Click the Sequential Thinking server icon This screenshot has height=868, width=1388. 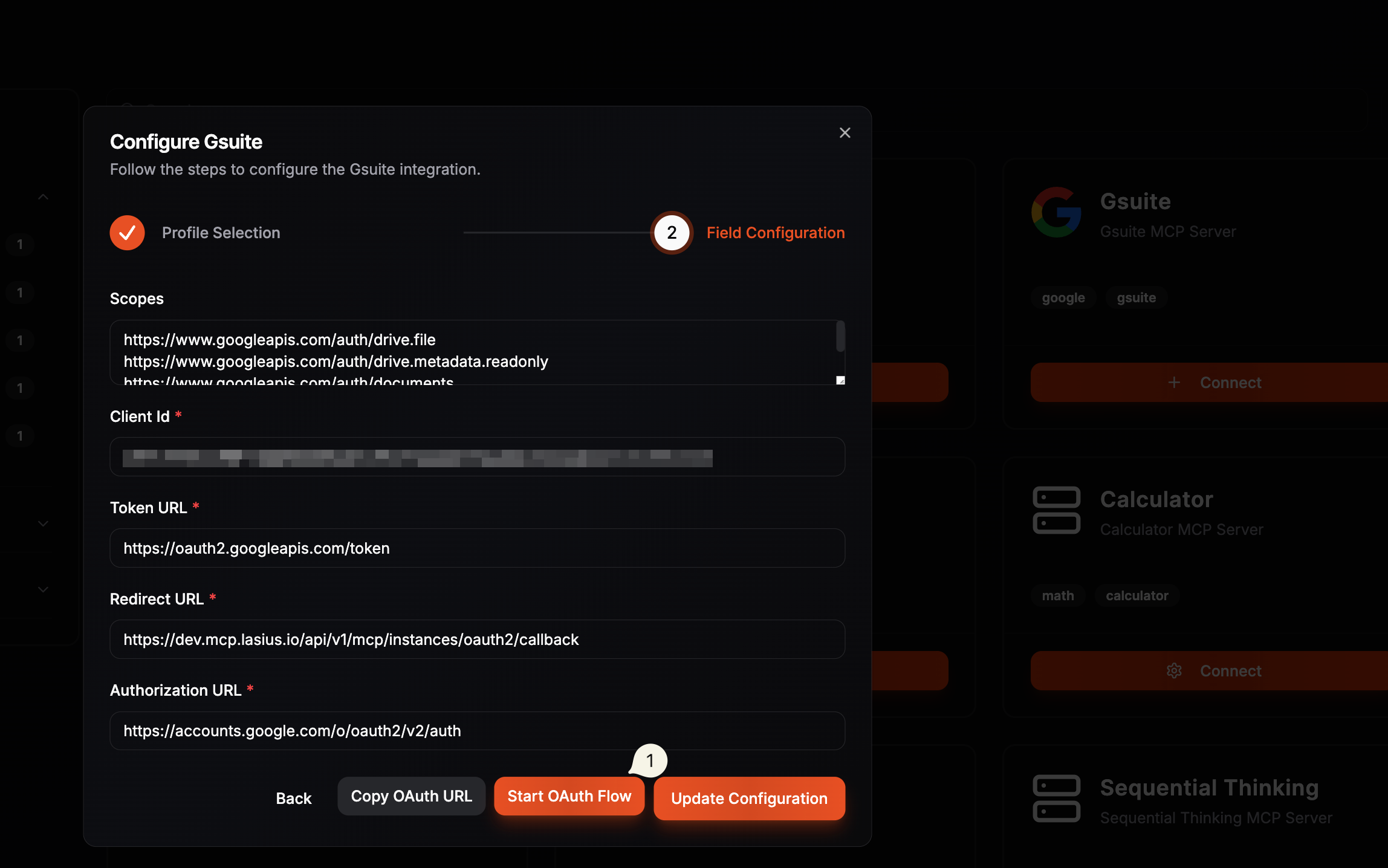(x=1057, y=798)
